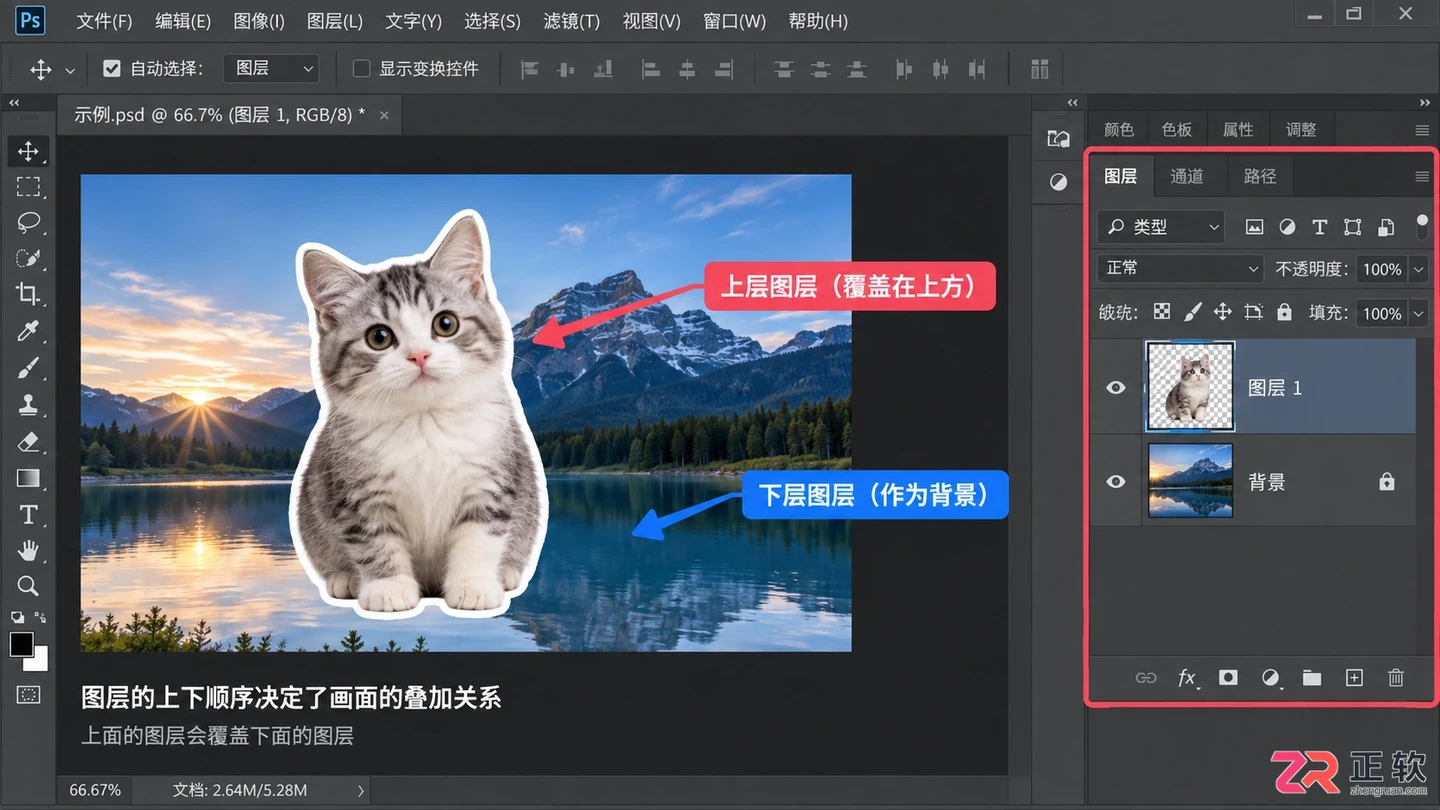Hide the 背景 layer eye icon
1440x810 pixels.
(1116, 482)
